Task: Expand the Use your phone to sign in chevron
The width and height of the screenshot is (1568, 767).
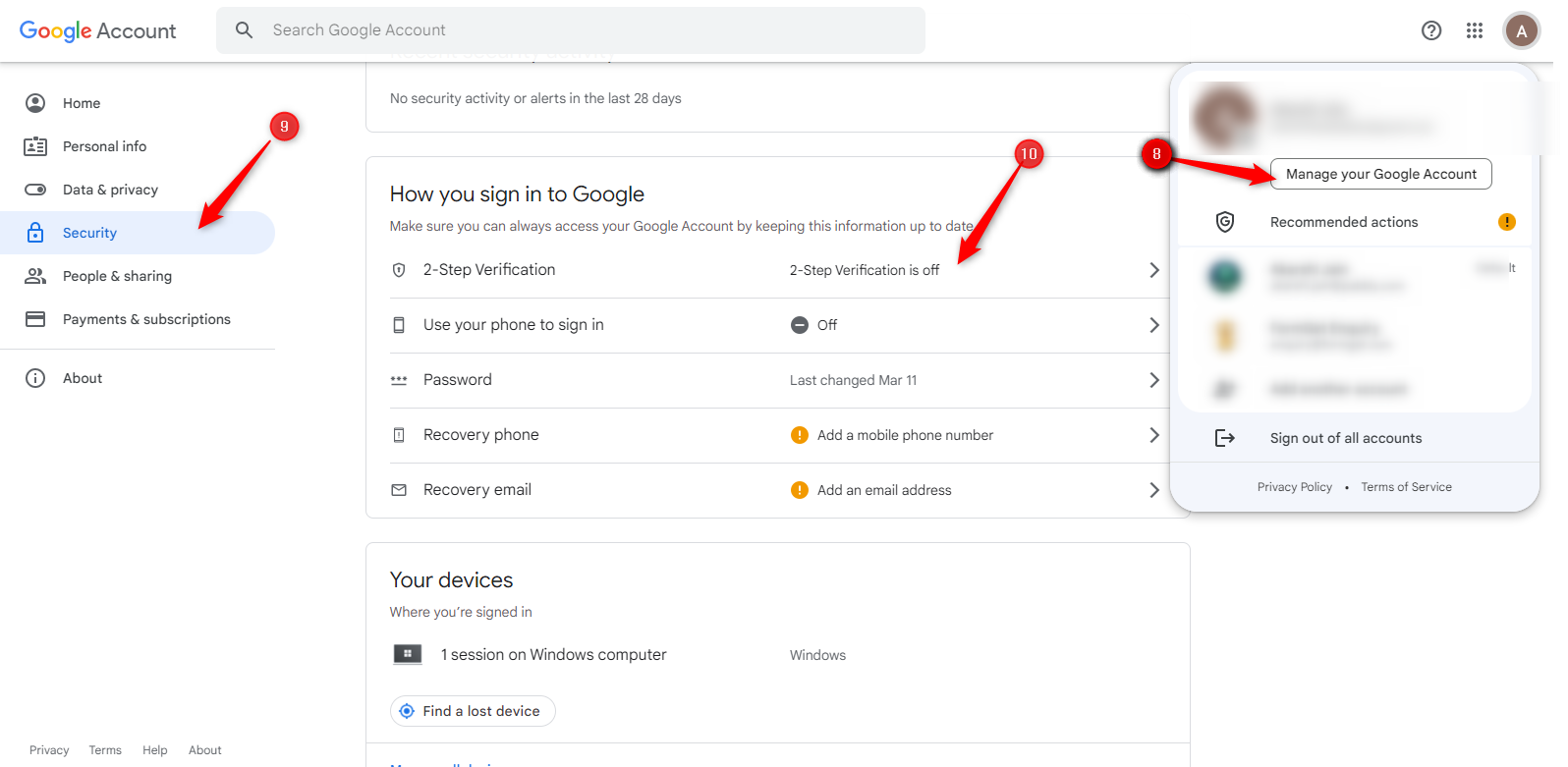Action: (1154, 325)
